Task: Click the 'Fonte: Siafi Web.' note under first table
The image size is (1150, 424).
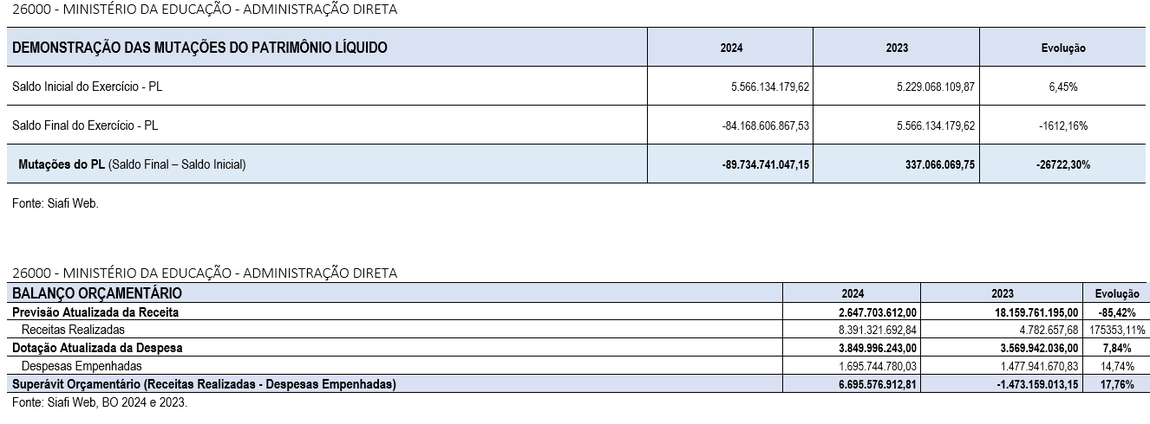Action: (55, 203)
